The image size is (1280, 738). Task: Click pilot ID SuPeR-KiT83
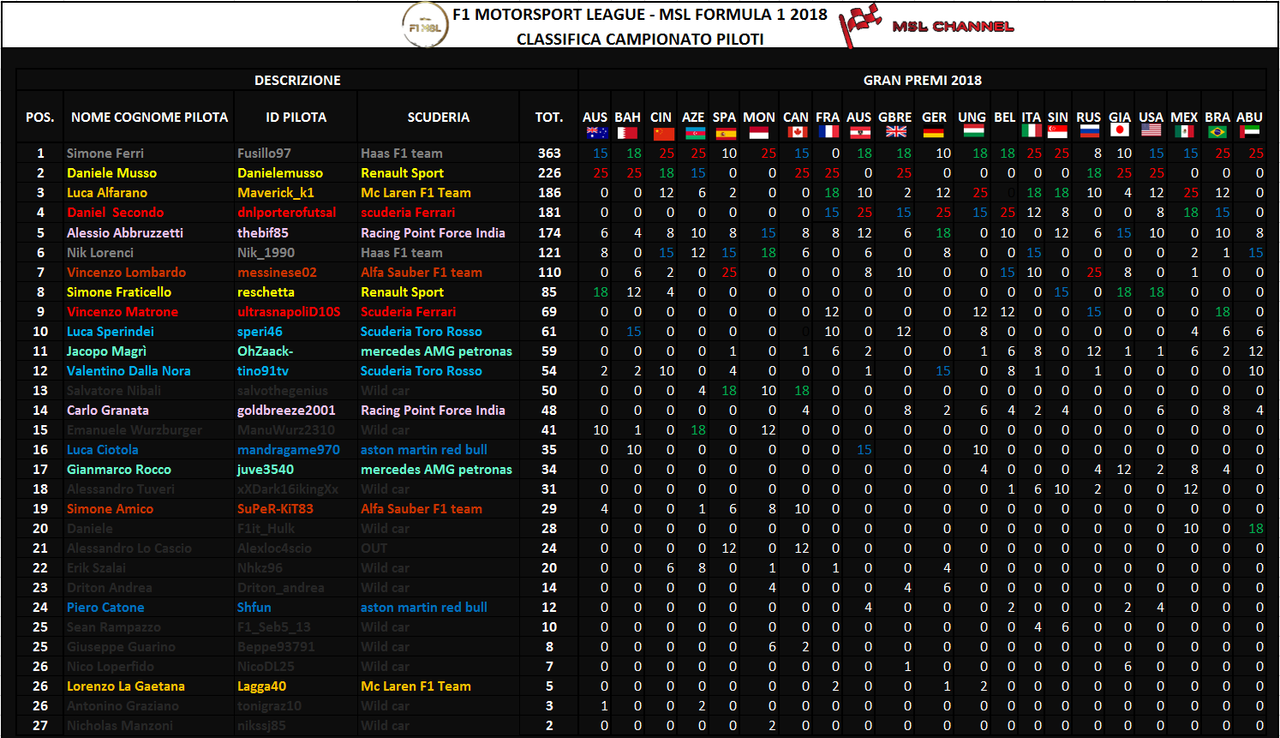(x=275, y=509)
